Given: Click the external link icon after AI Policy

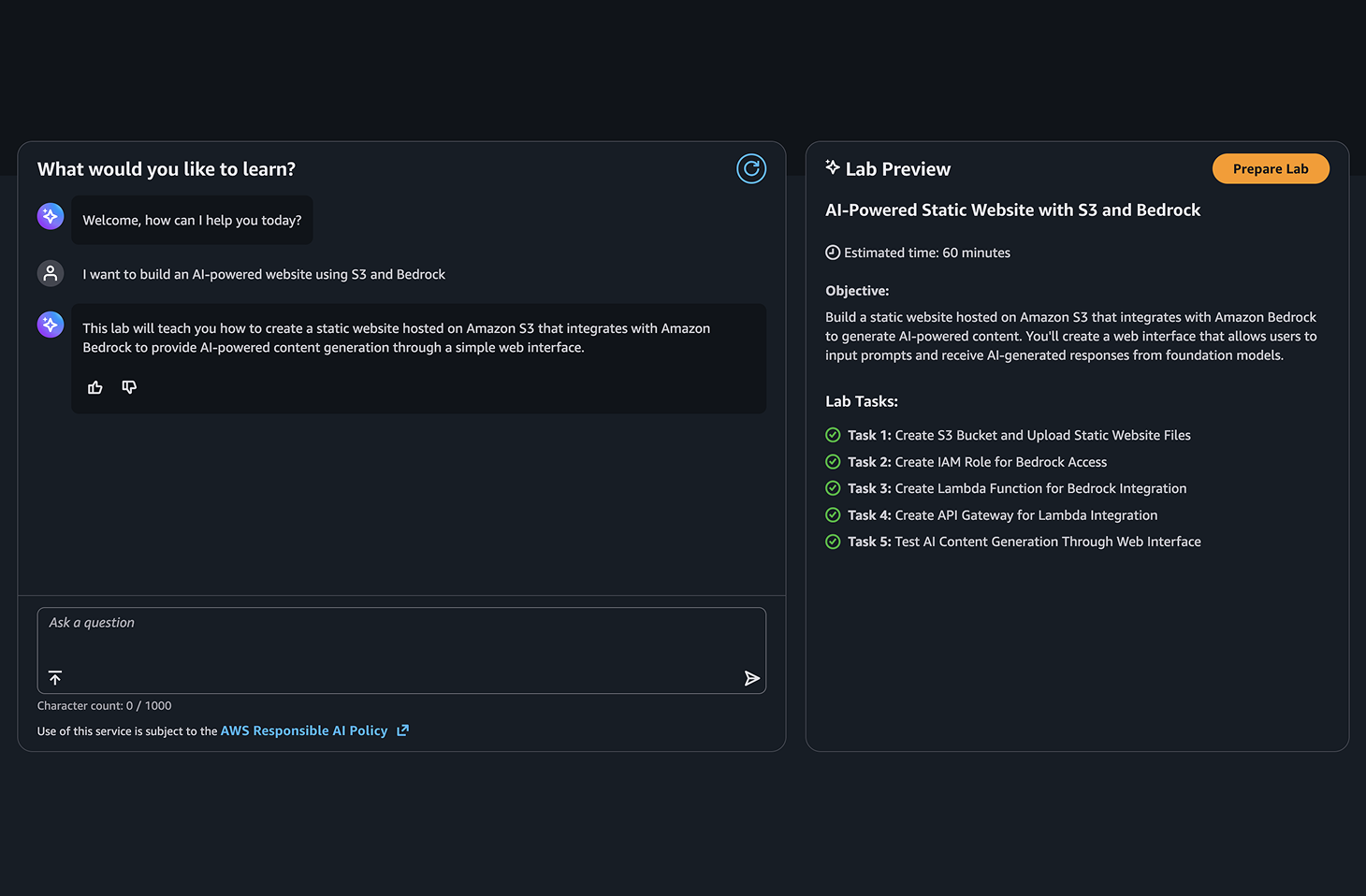Looking at the screenshot, I should [402, 730].
